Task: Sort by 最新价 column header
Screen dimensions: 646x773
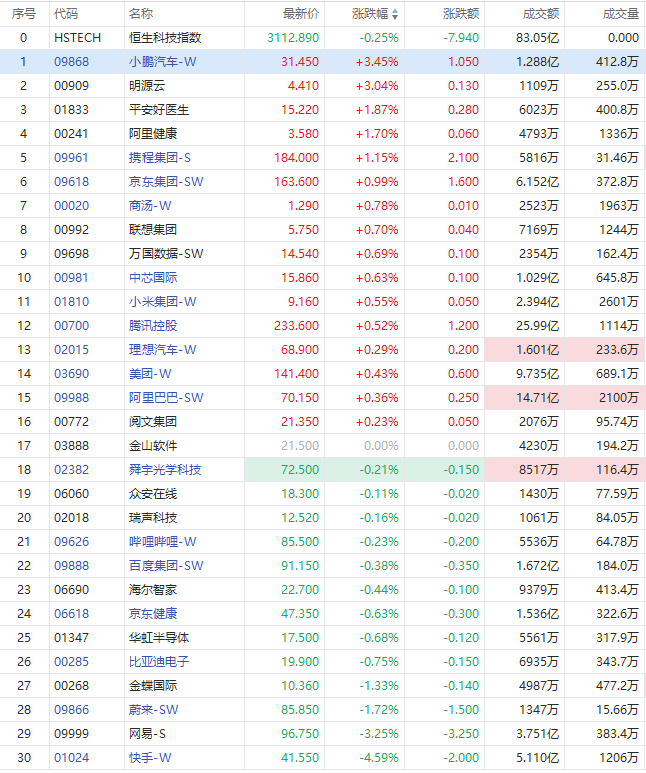Action: 301,14
